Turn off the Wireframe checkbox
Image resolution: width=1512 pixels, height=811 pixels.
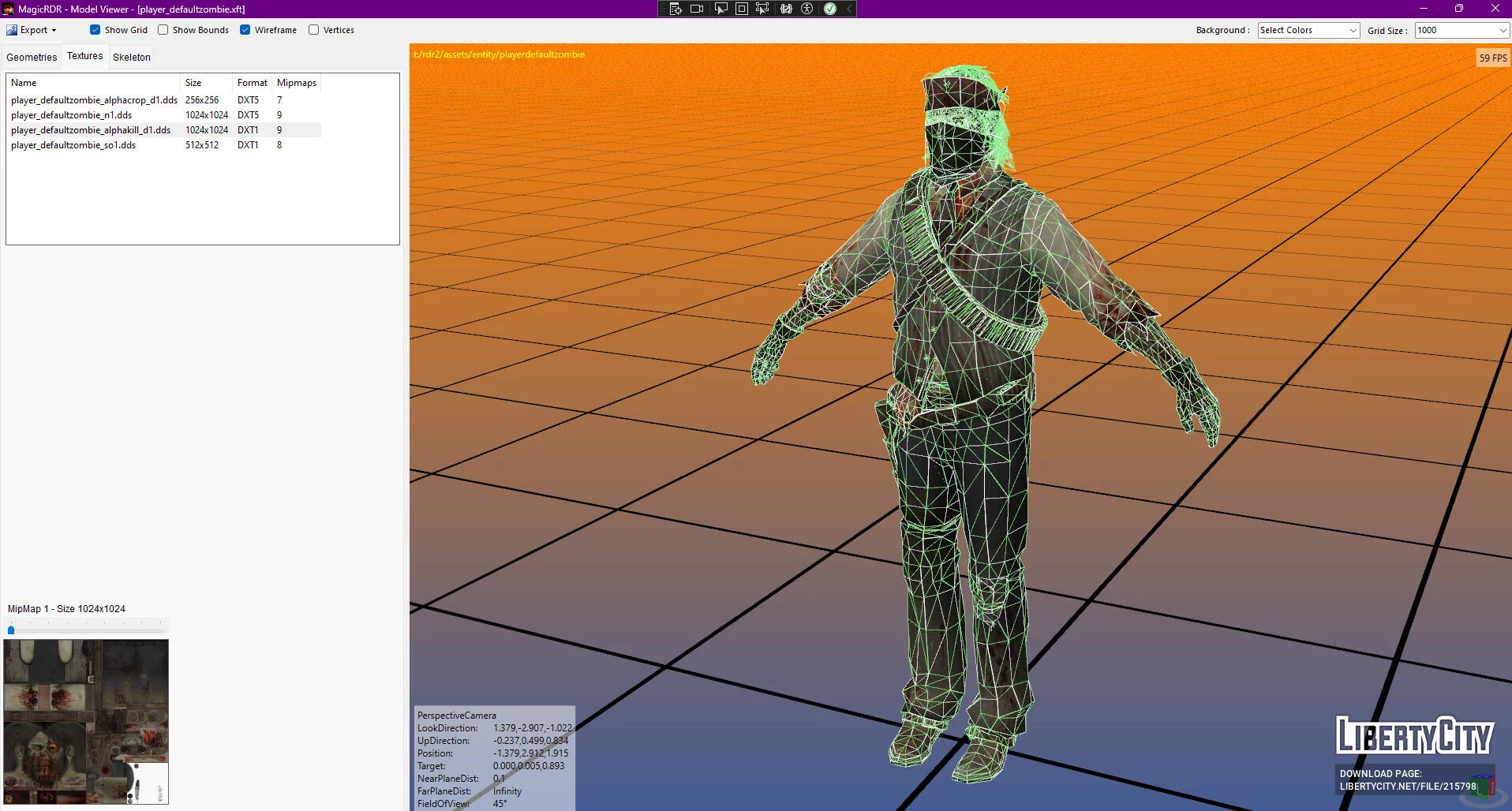tap(245, 30)
